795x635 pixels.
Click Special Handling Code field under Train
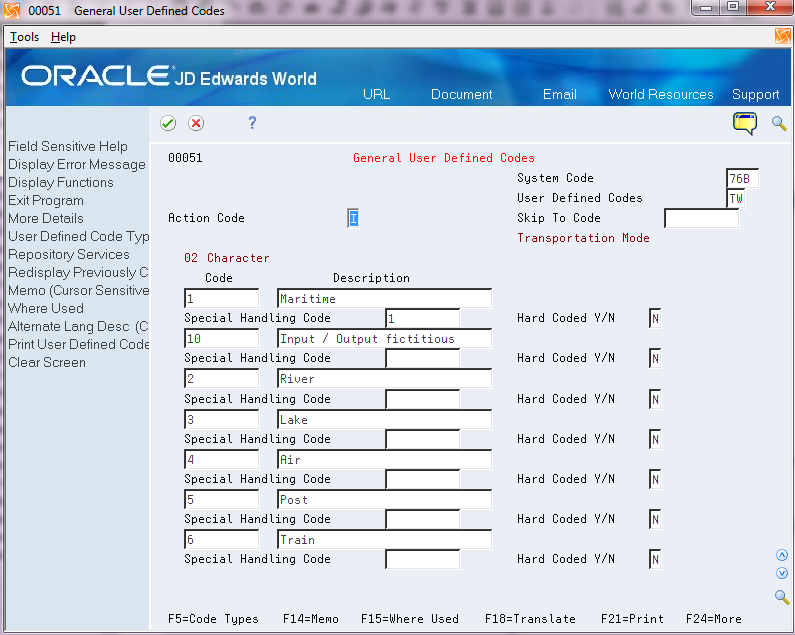point(422,559)
